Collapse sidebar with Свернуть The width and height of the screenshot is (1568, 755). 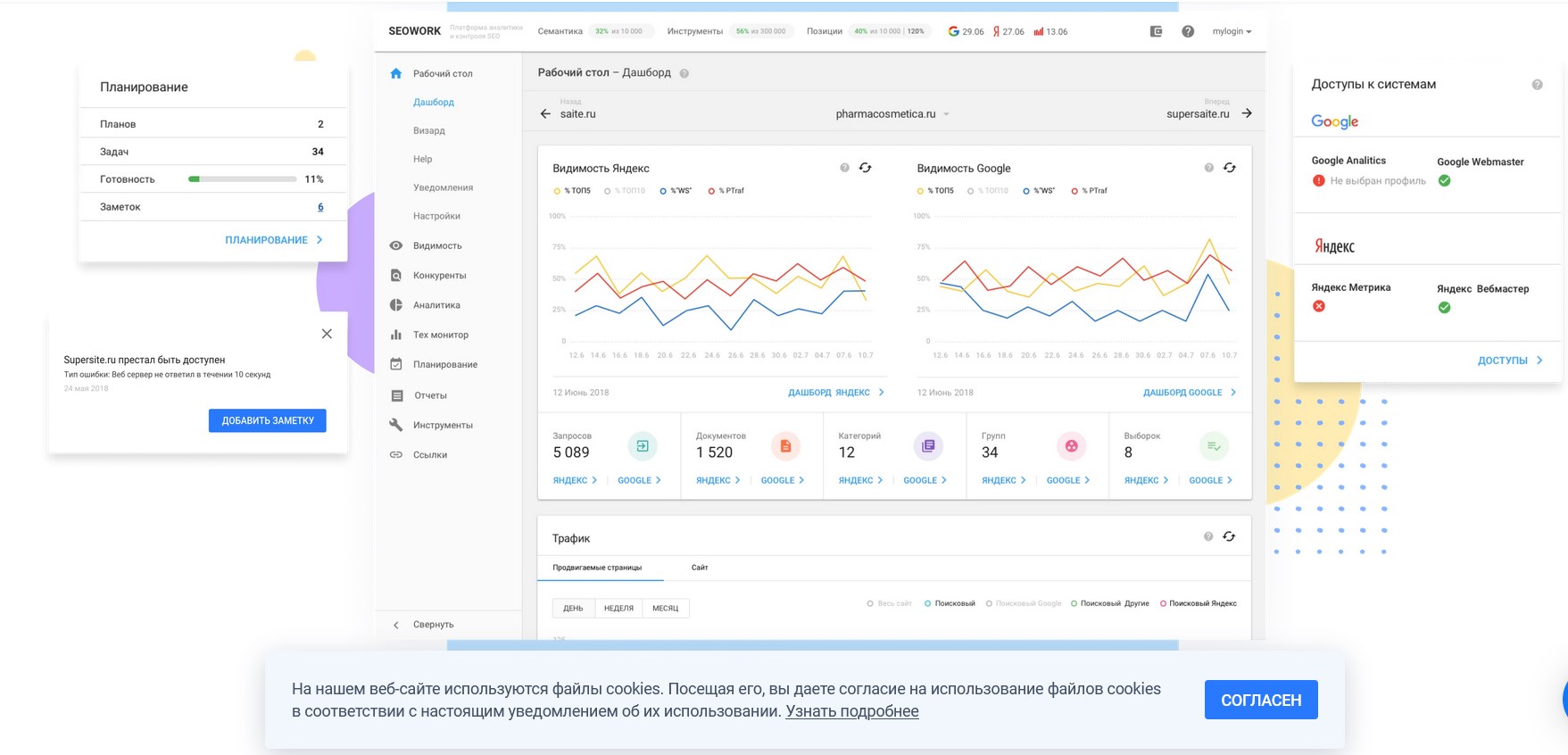[x=424, y=625]
